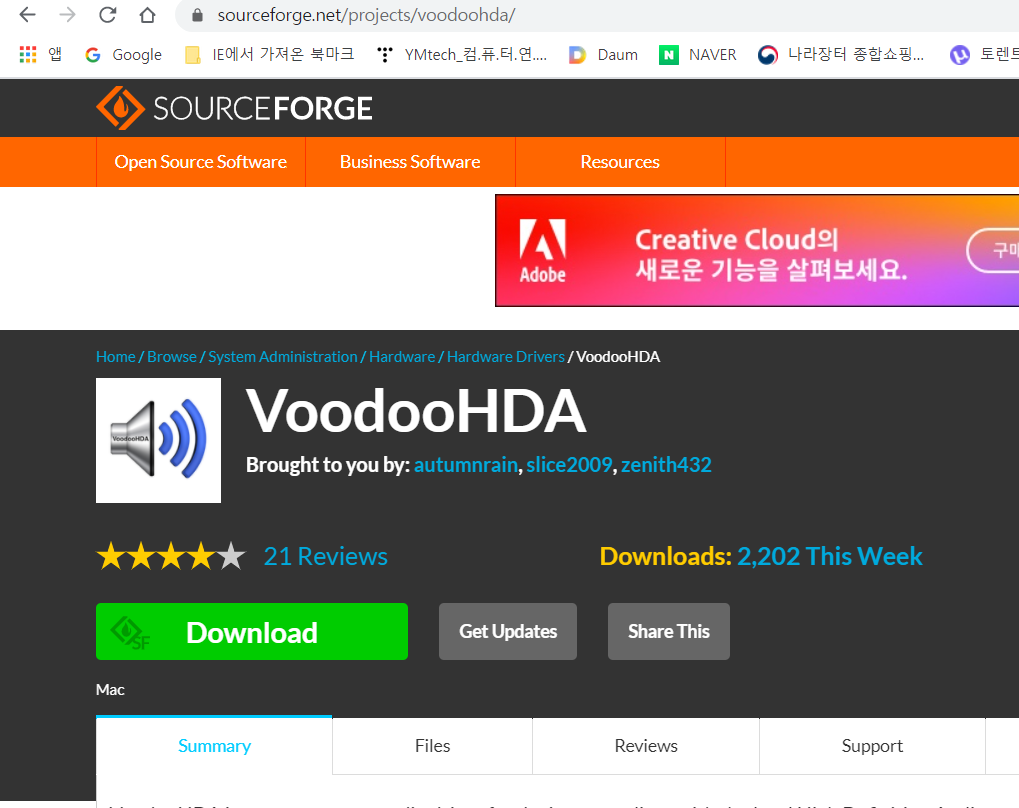Click the browser forward arrow
1019x808 pixels.
click(x=68, y=15)
